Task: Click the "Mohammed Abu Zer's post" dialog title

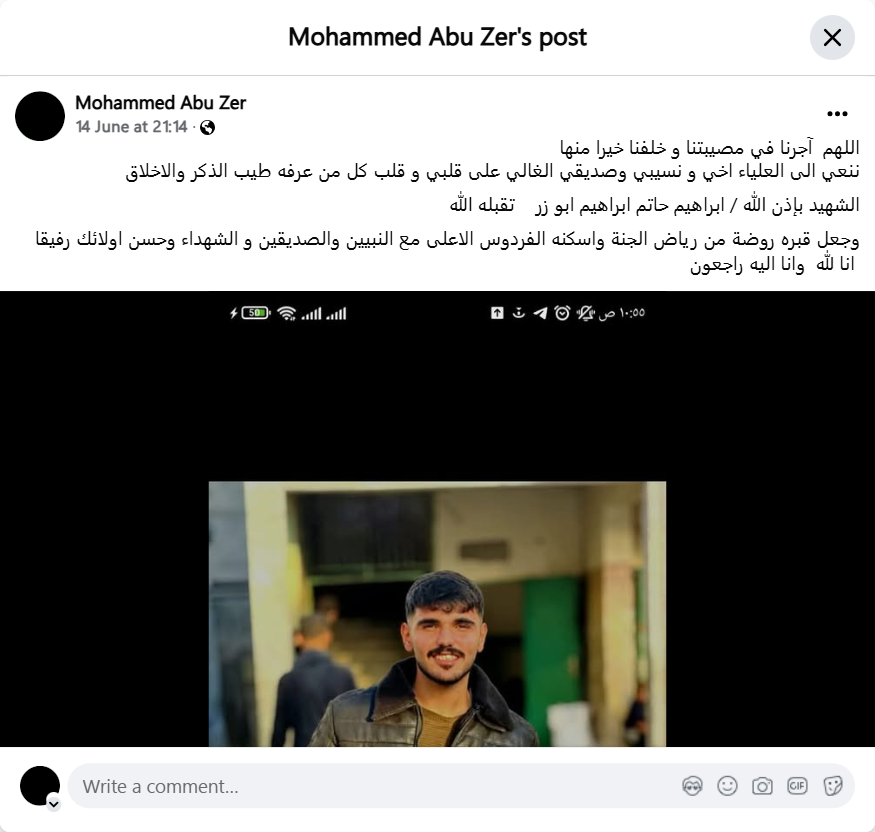Action: tap(438, 37)
